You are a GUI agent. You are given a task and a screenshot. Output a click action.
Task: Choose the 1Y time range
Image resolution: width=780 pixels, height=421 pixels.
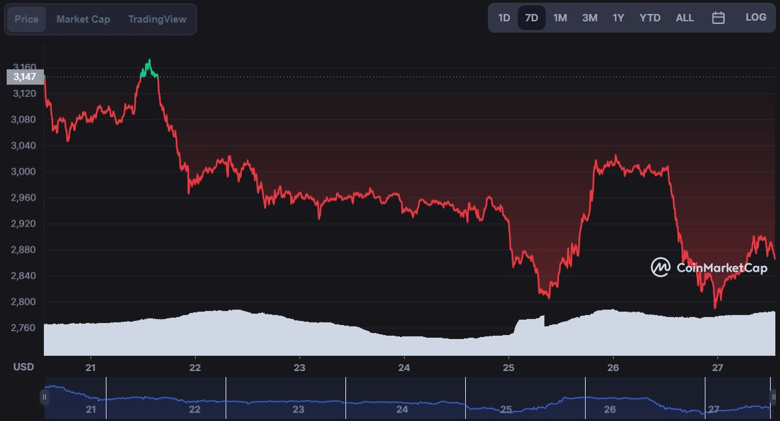[x=619, y=18]
